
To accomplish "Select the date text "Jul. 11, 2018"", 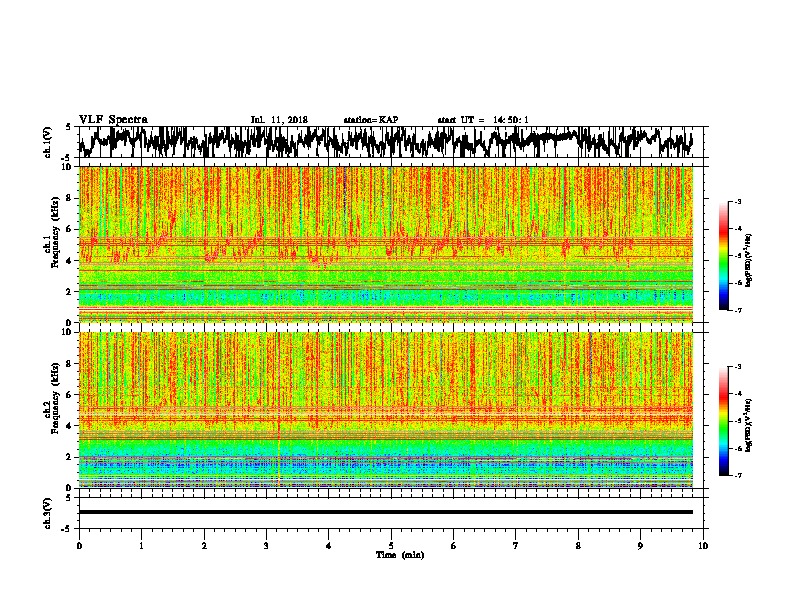I will 279,120.
